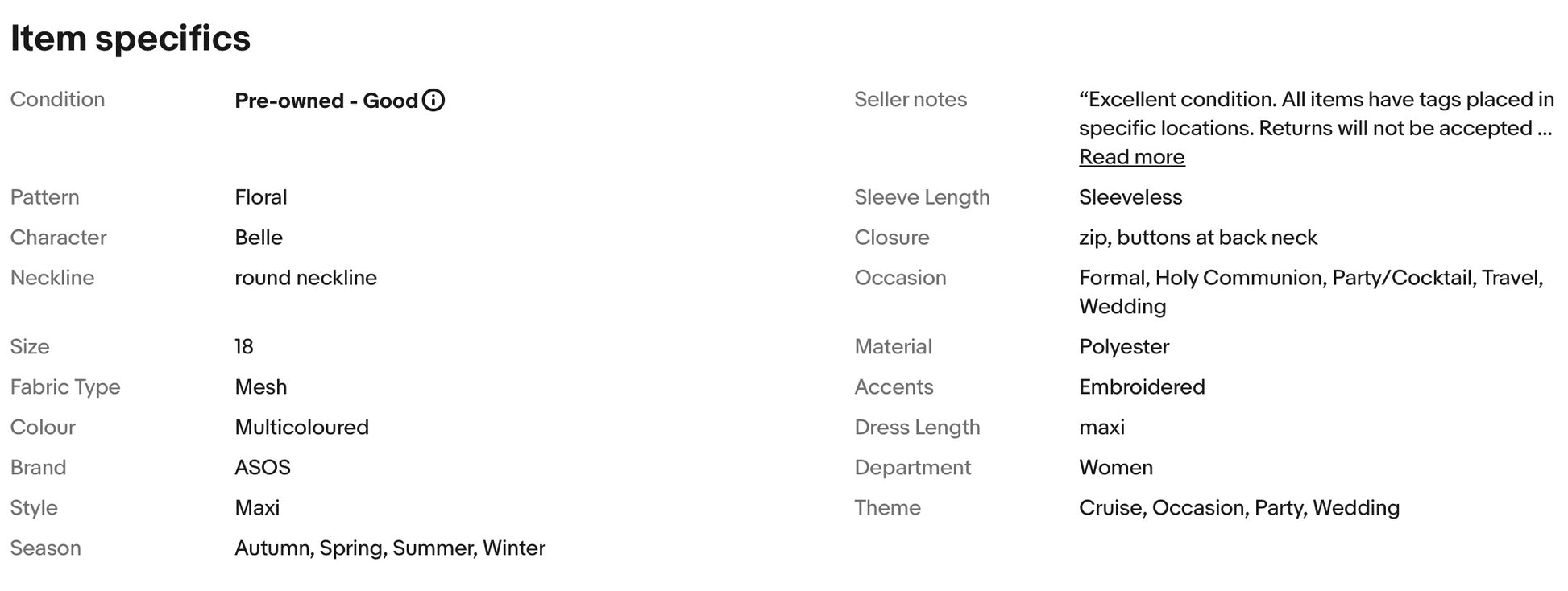Click the Women department value
1568x591 pixels.
[1116, 467]
